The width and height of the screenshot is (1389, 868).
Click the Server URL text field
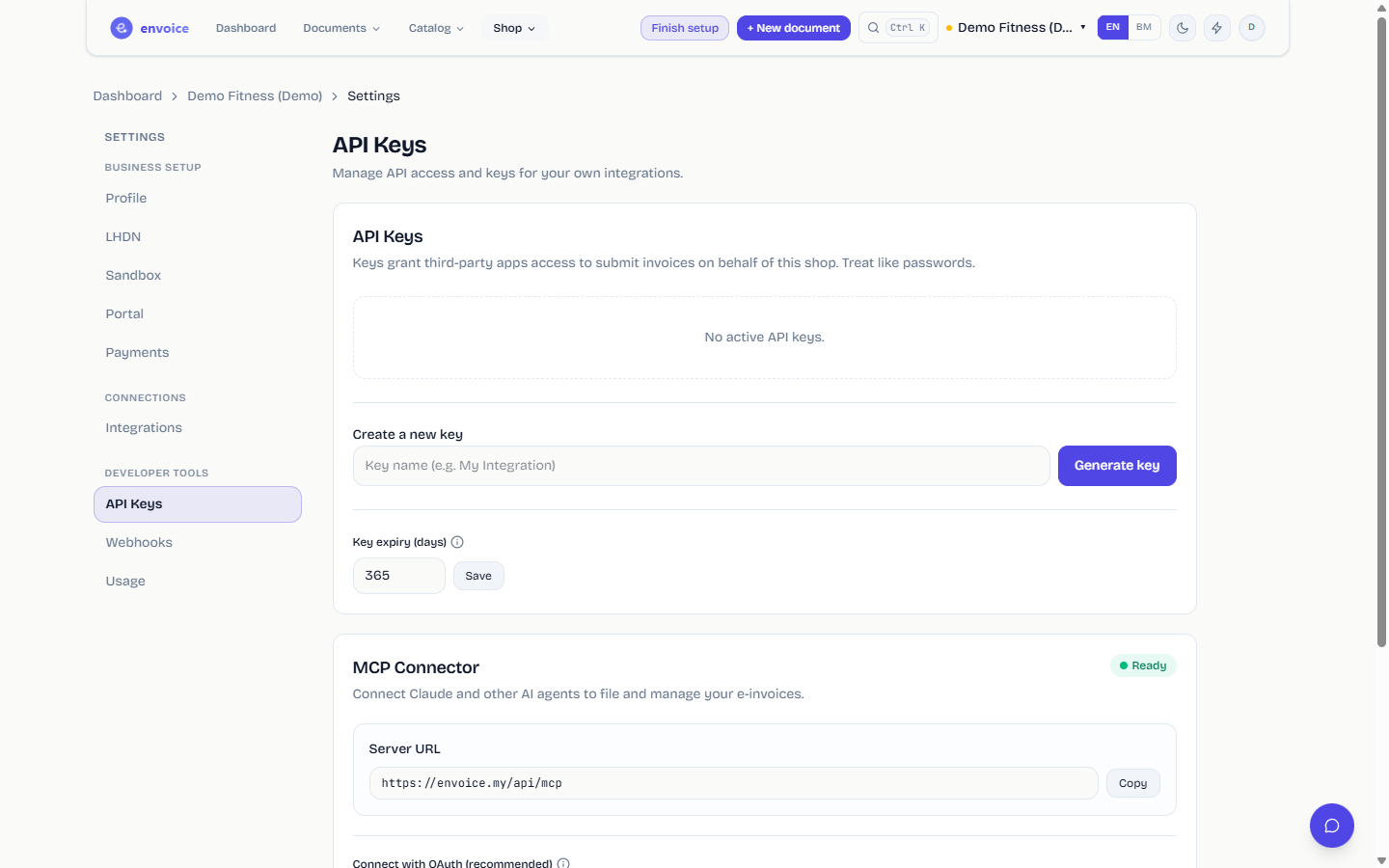click(x=734, y=783)
